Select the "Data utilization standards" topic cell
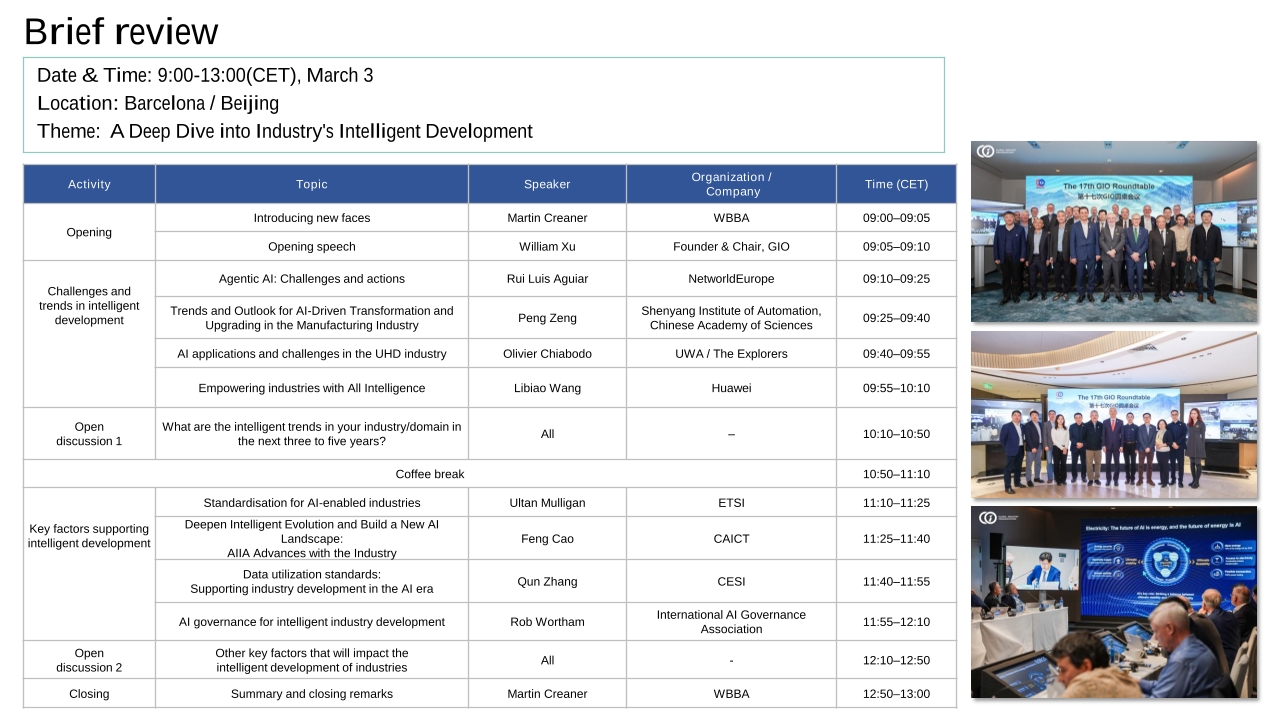This screenshot has height=720, width=1280. (x=312, y=582)
